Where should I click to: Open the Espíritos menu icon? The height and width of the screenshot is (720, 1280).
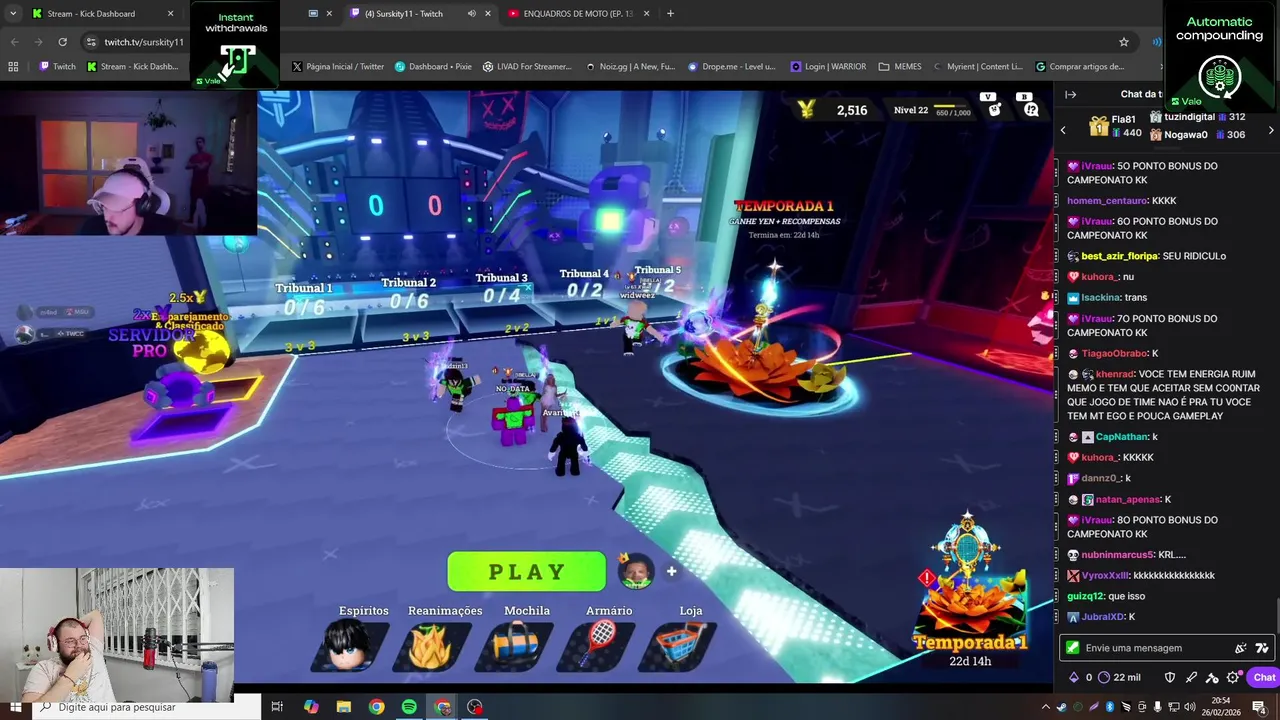351,646
